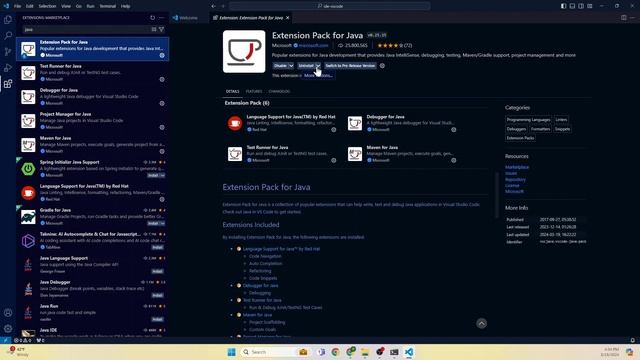
Task: Switch to the Welcome tab
Action: click(x=185, y=18)
